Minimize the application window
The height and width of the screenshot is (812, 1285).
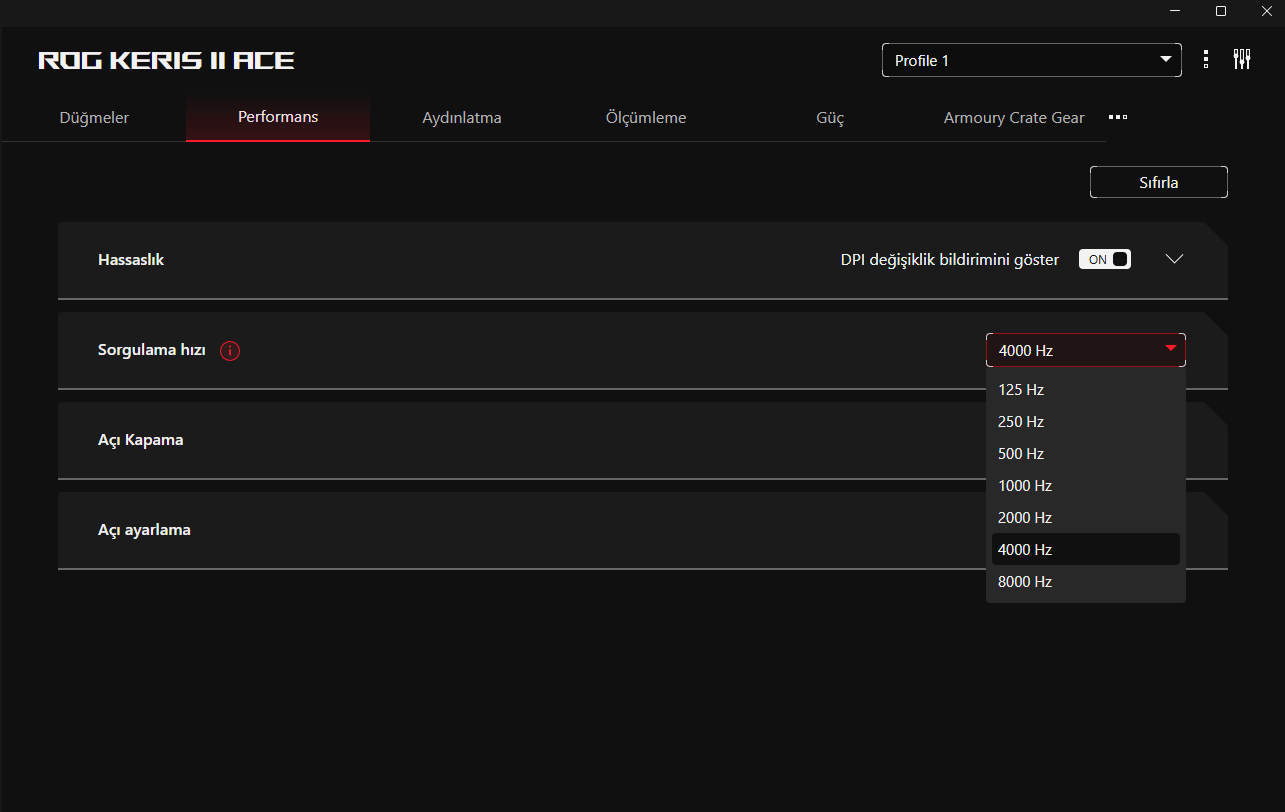coord(1173,11)
